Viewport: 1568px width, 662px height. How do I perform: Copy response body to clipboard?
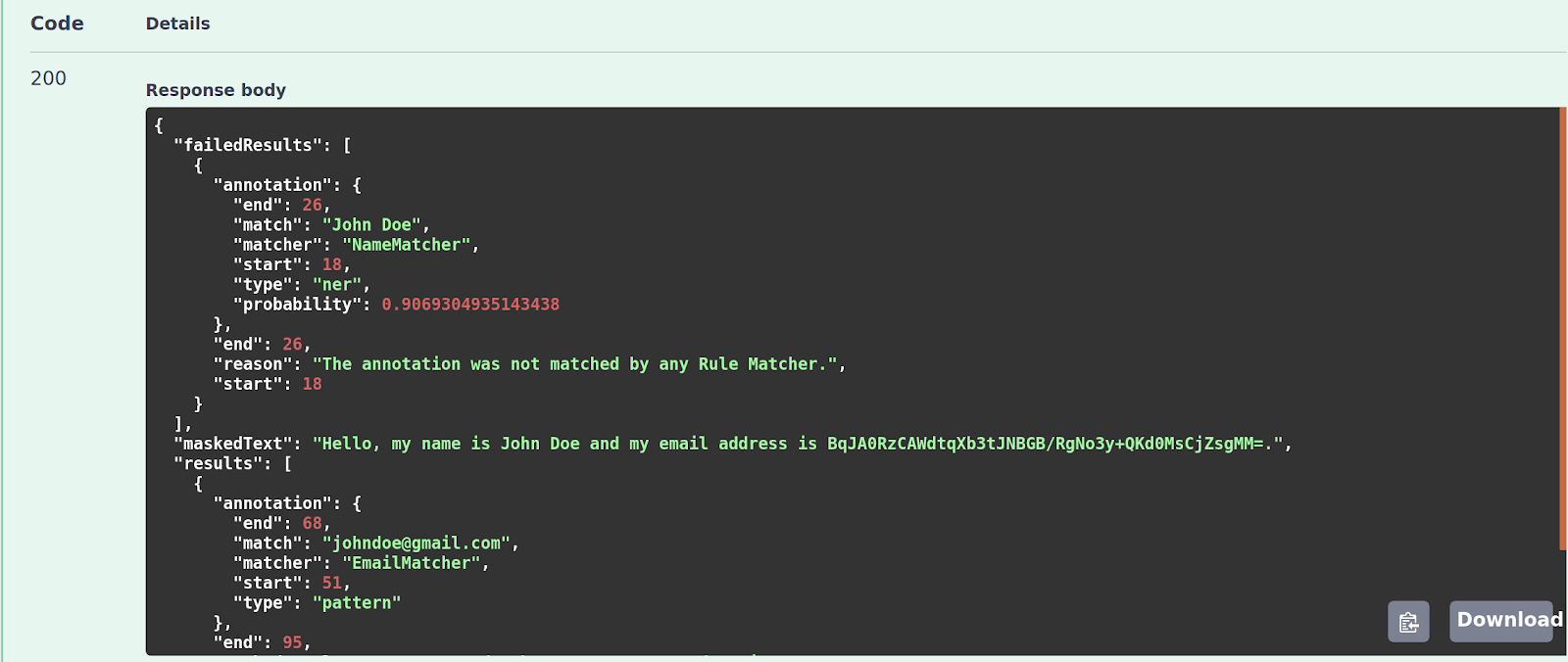(x=1408, y=622)
